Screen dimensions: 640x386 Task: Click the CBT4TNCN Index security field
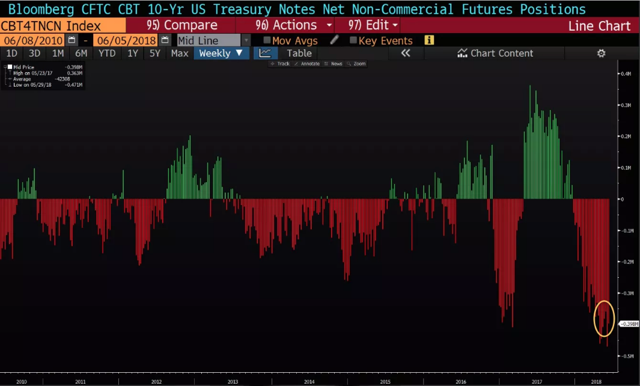63,26
